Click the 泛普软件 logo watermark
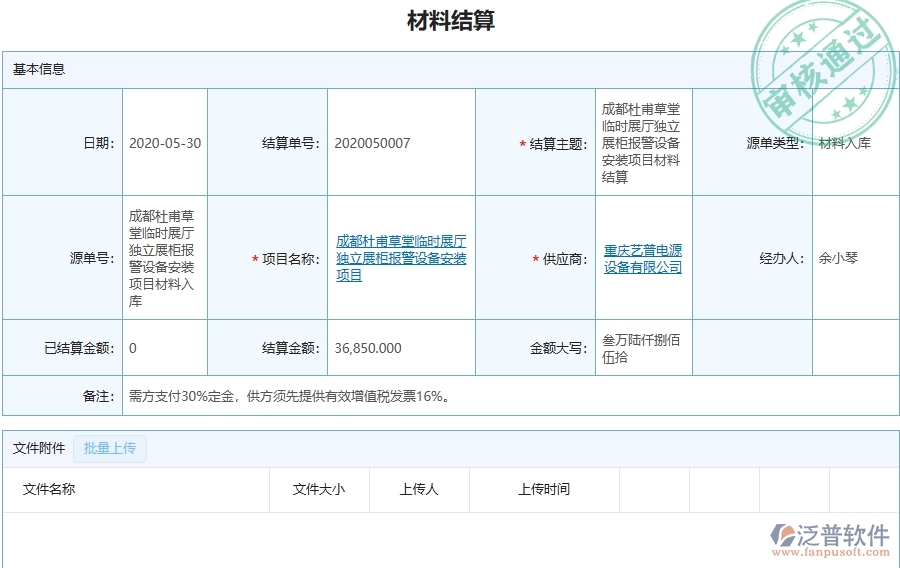Viewport: 900px width, 568px height. pos(830,538)
